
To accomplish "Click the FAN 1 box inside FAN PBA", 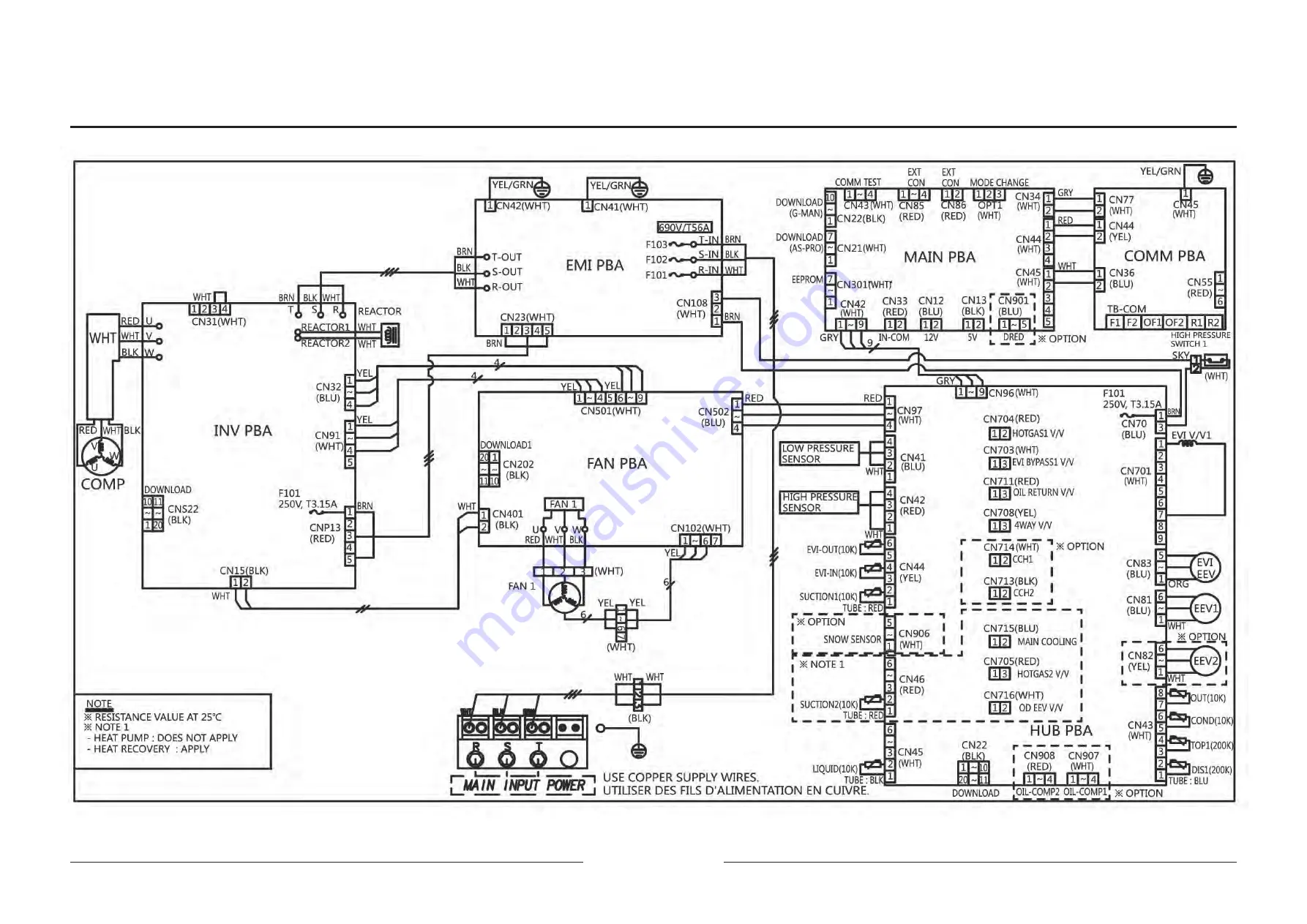I will 563,504.
